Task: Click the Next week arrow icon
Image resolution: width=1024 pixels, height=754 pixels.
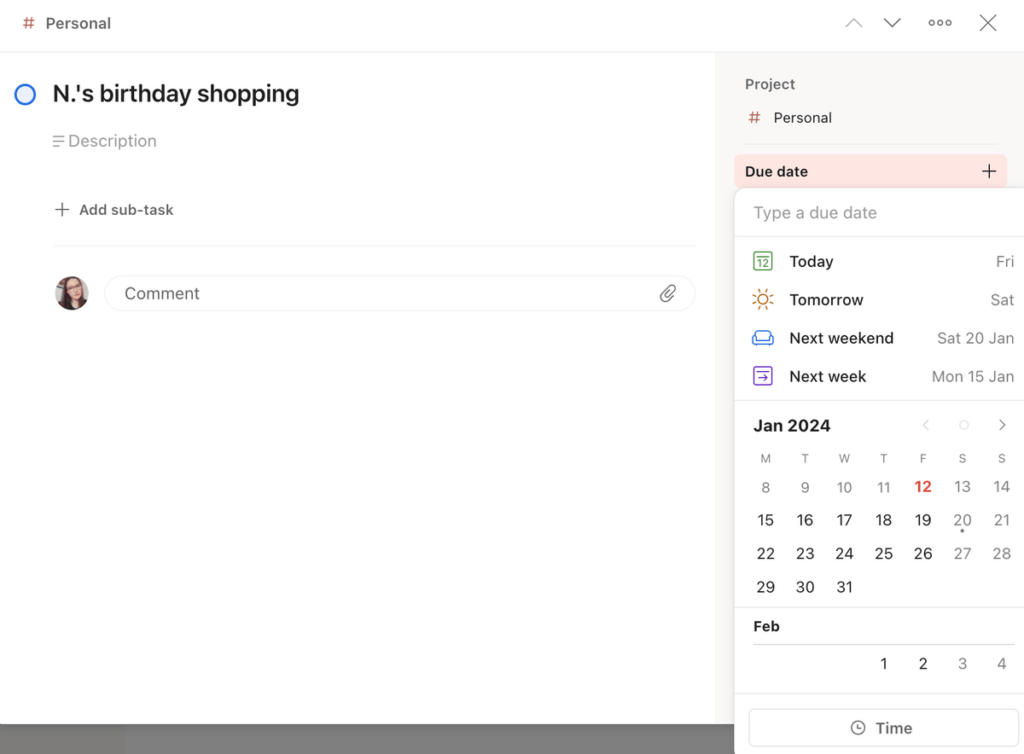Action: (x=763, y=376)
